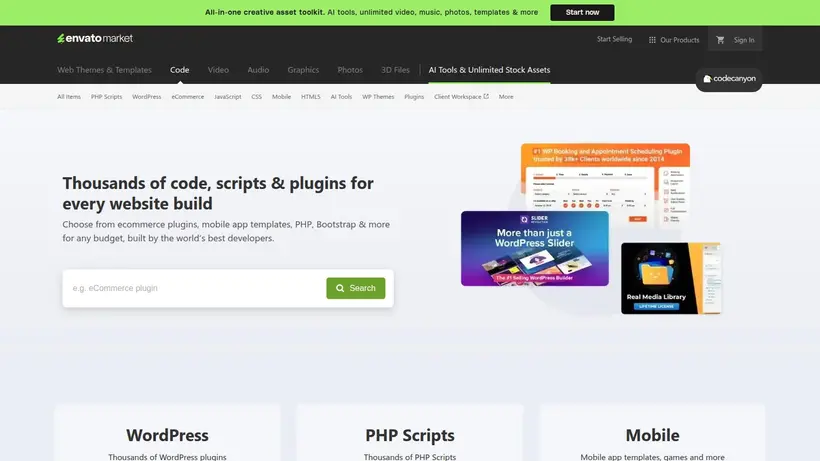820x461 pixels.
Task: Open the WordPress category card heading
Action: [x=167, y=435]
